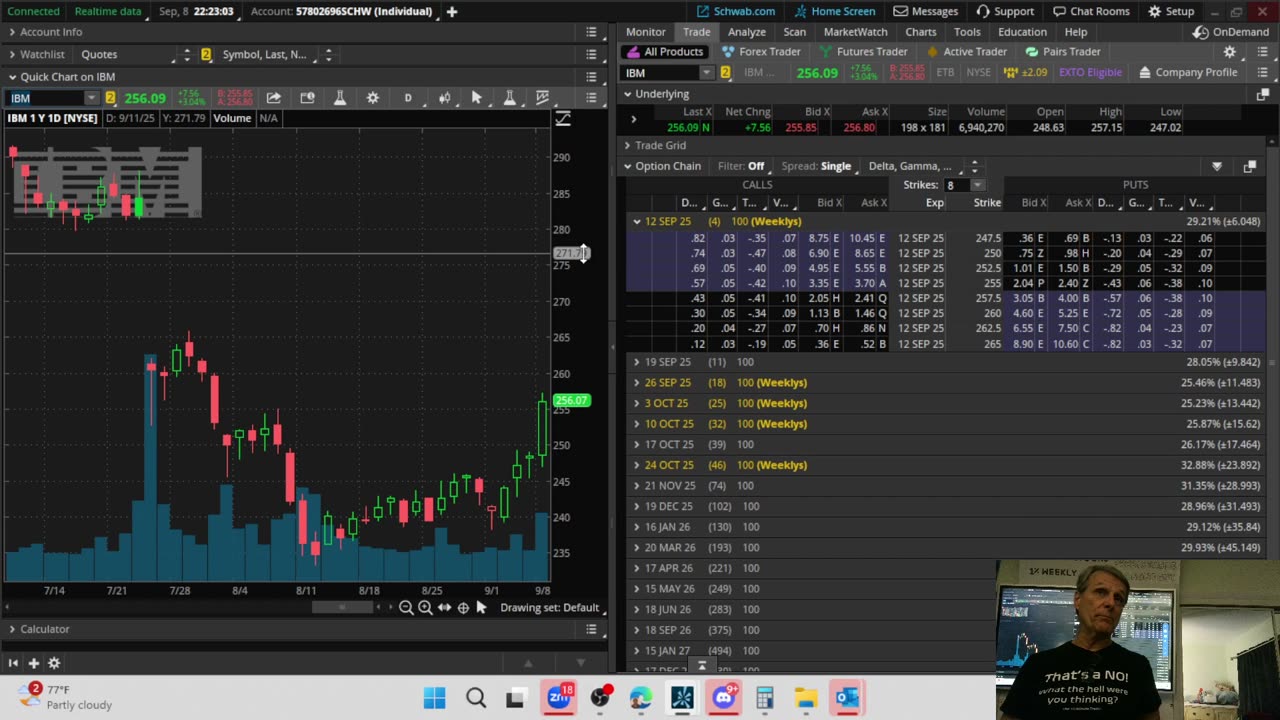Screen dimensions: 1280x720
Task: Open the Spread Single dropdown
Action: point(817,166)
